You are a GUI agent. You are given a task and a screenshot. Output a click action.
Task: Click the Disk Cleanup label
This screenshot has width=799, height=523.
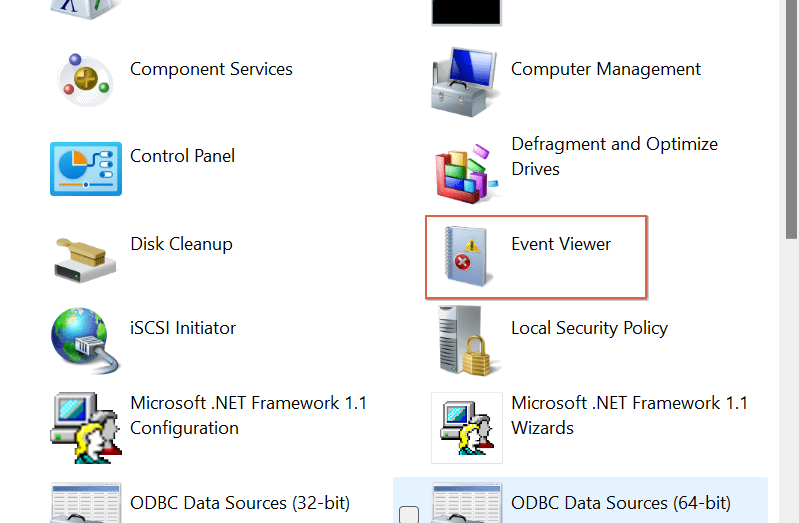pyautogui.click(x=181, y=244)
